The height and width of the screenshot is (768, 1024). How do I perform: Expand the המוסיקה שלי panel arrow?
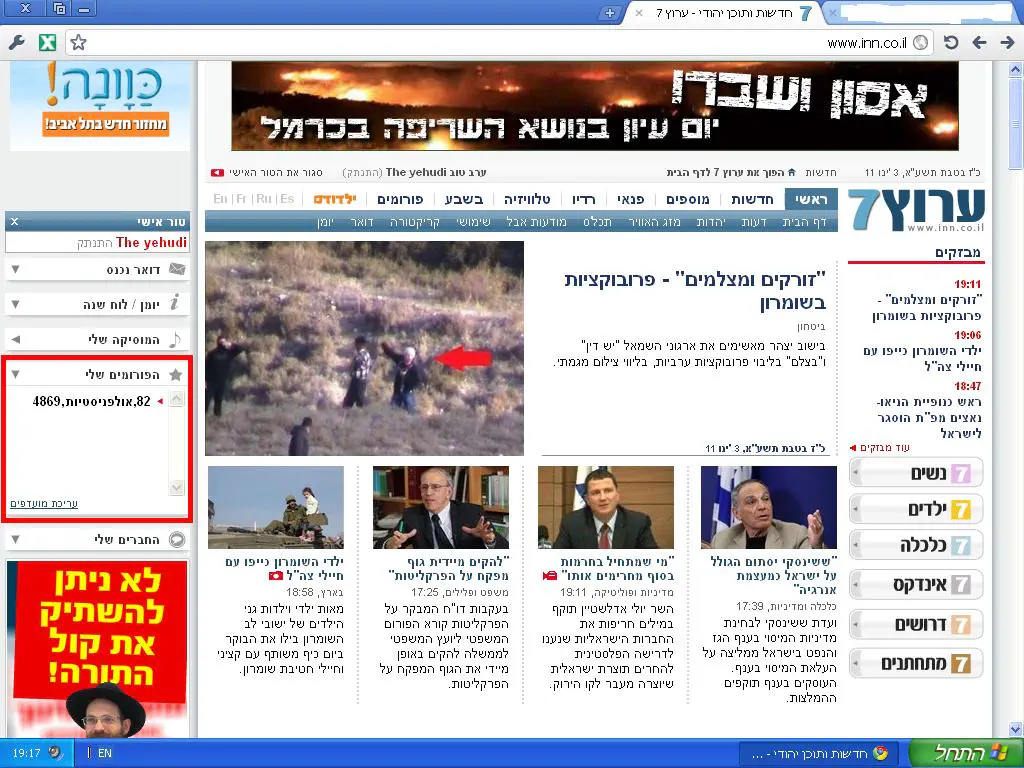[15, 340]
